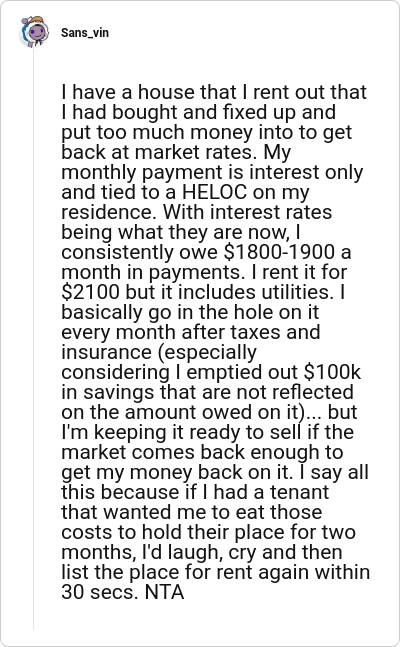Collapse the comment via vertical thread line
This screenshot has height=647, width=400.
33,338
